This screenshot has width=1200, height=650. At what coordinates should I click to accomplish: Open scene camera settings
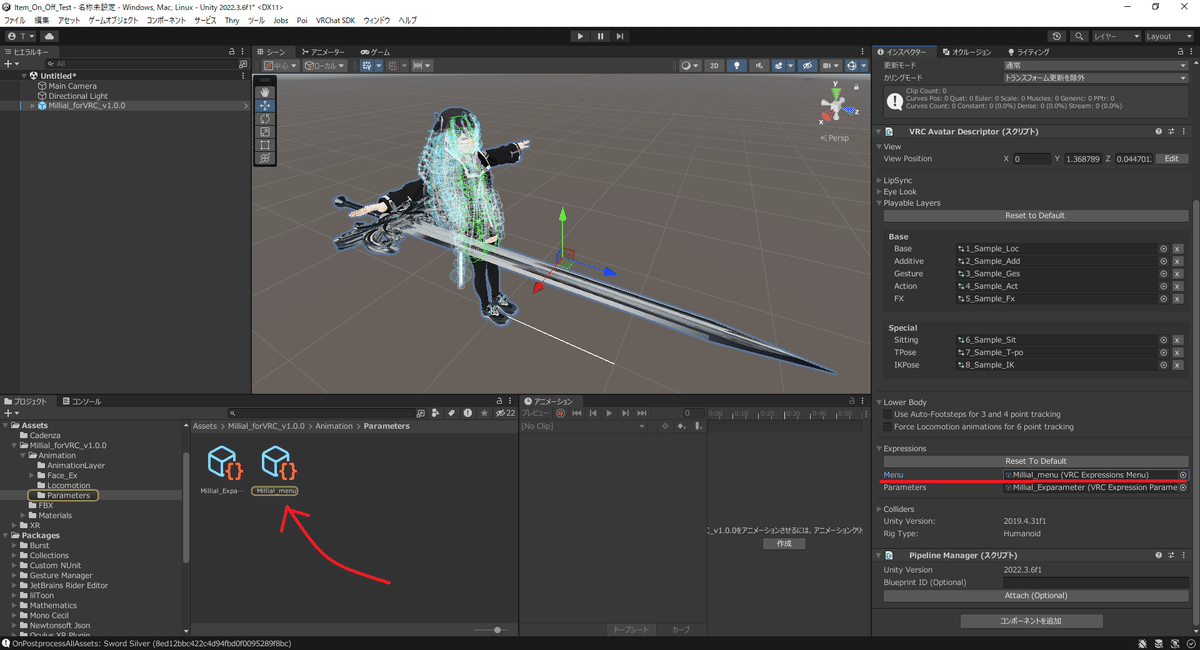click(829, 66)
